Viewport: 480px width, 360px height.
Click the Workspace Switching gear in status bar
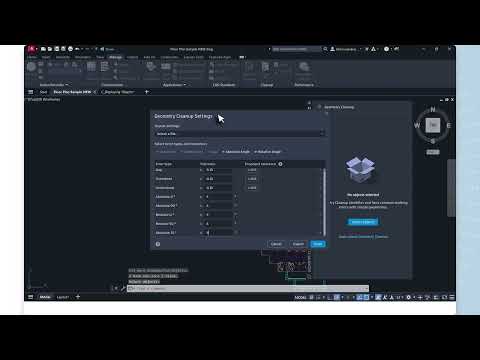pos(408,297)
